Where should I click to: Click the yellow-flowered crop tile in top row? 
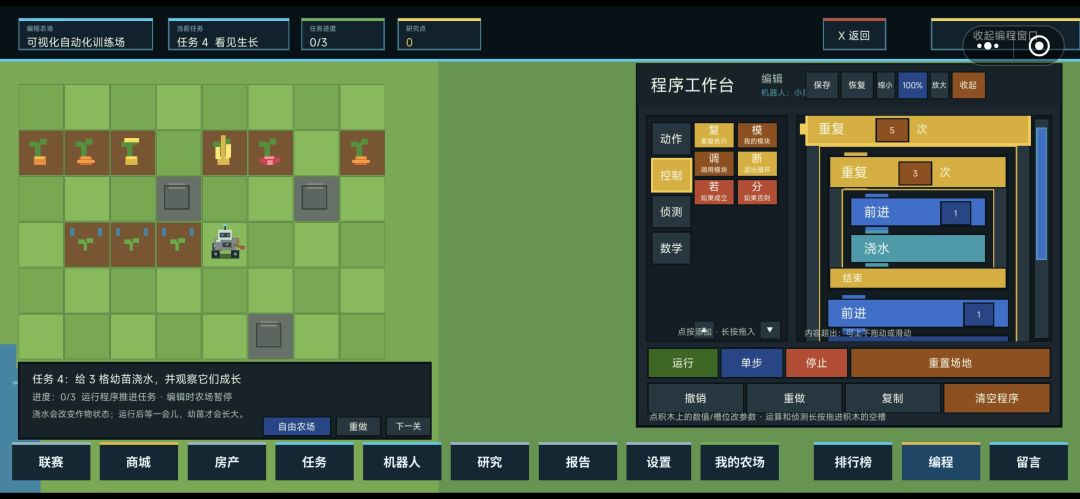click(x=132, y=152)
